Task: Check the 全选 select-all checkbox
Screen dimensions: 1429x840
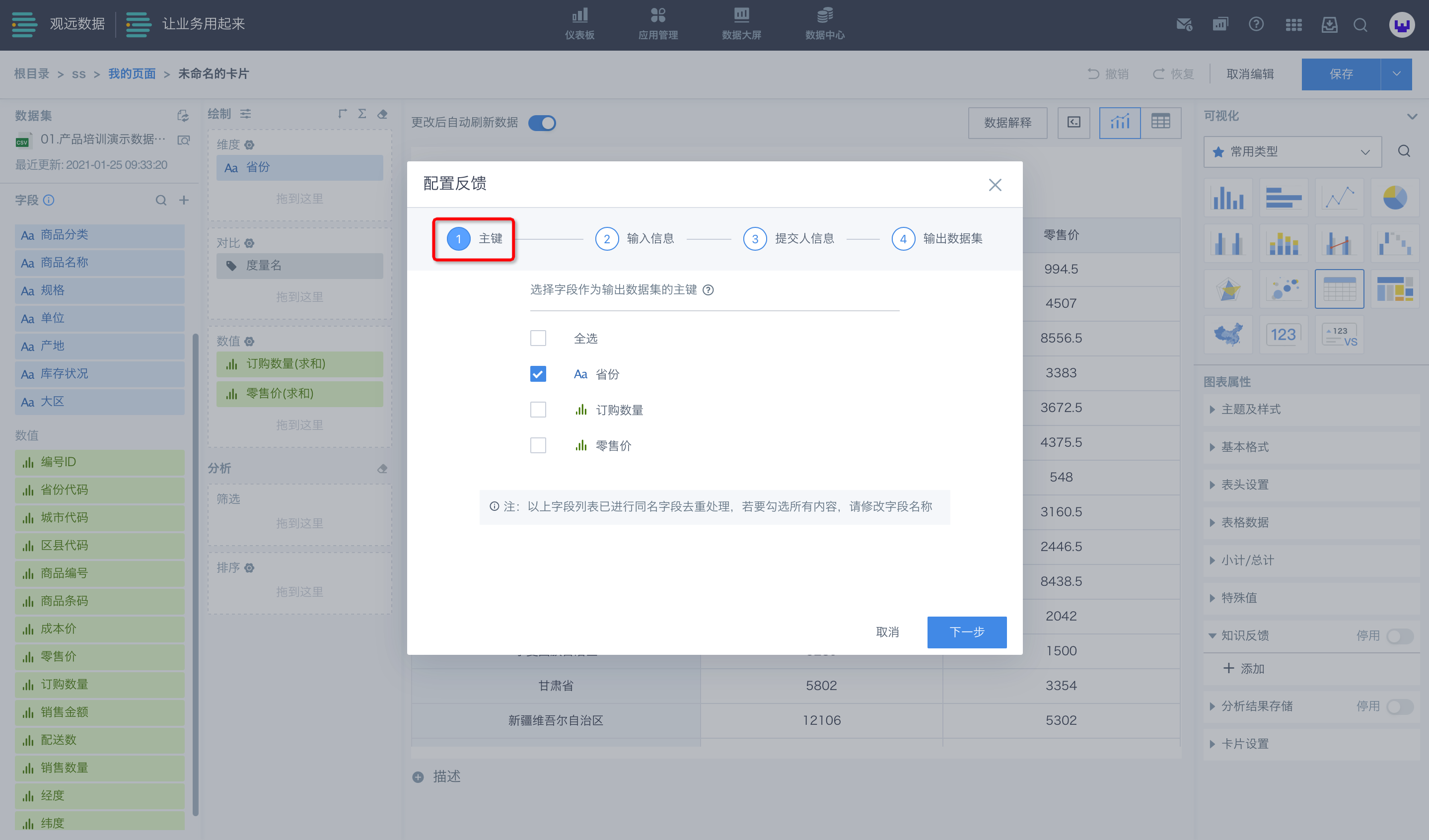Action: 538,339
